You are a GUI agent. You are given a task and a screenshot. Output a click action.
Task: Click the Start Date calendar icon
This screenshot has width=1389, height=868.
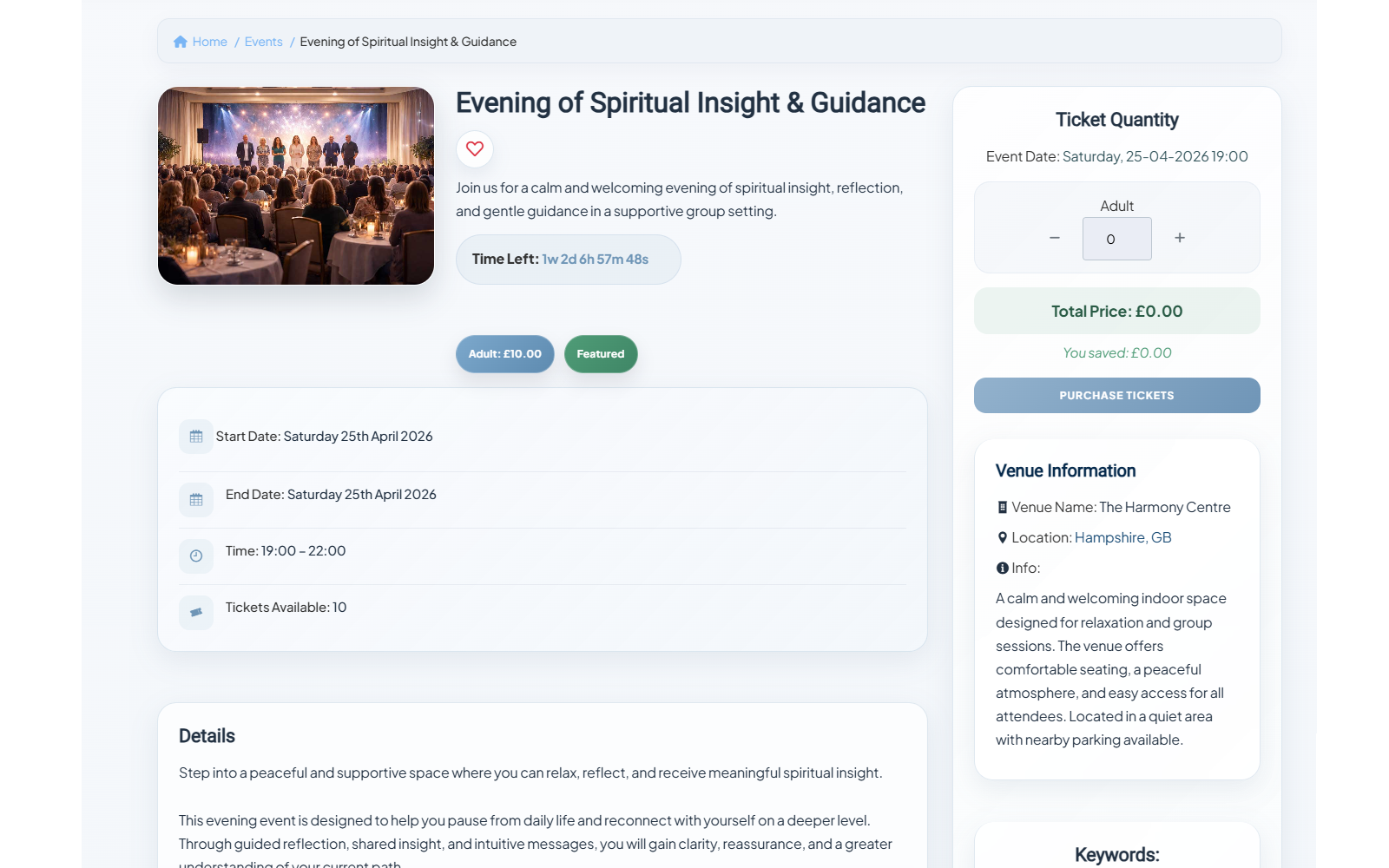(x=196, y=437)
